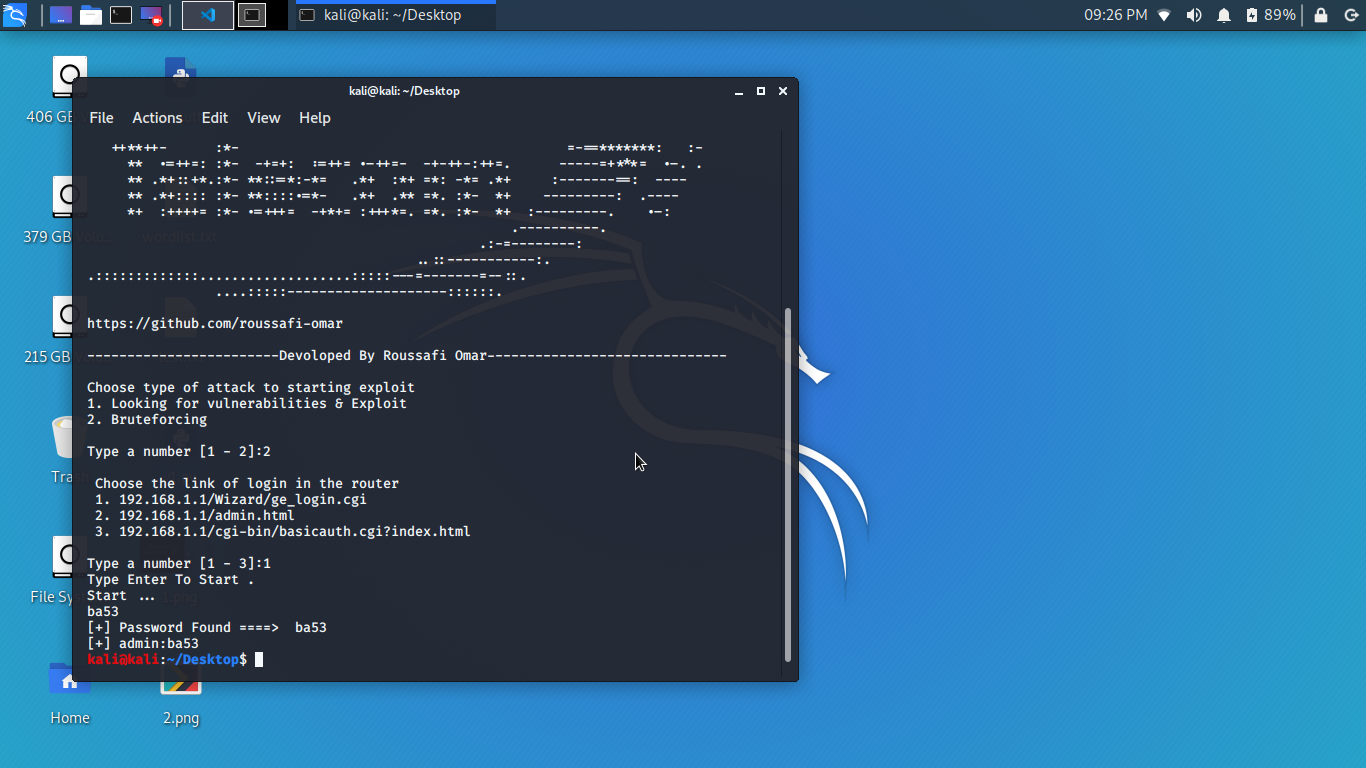Show notifications via the bell icon

tap(1224, 15)
